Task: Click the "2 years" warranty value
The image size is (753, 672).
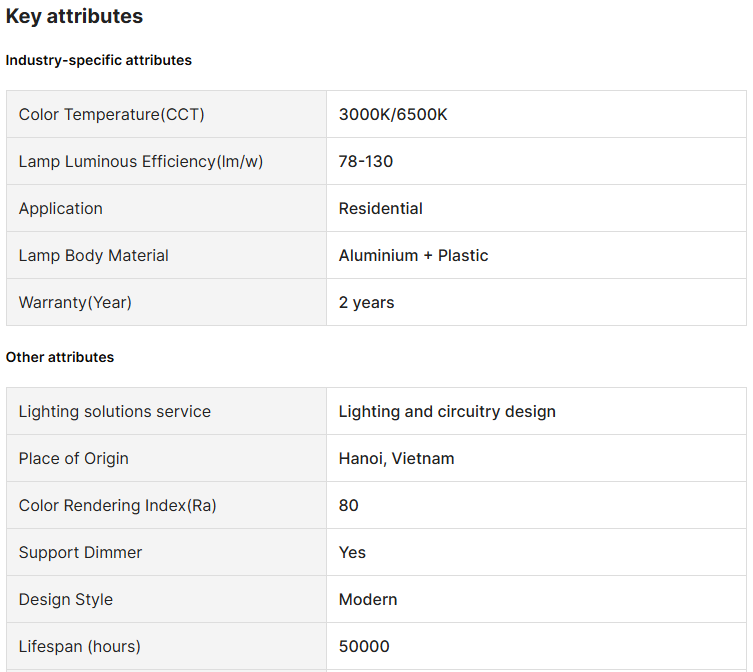Action: click(366, 303)
